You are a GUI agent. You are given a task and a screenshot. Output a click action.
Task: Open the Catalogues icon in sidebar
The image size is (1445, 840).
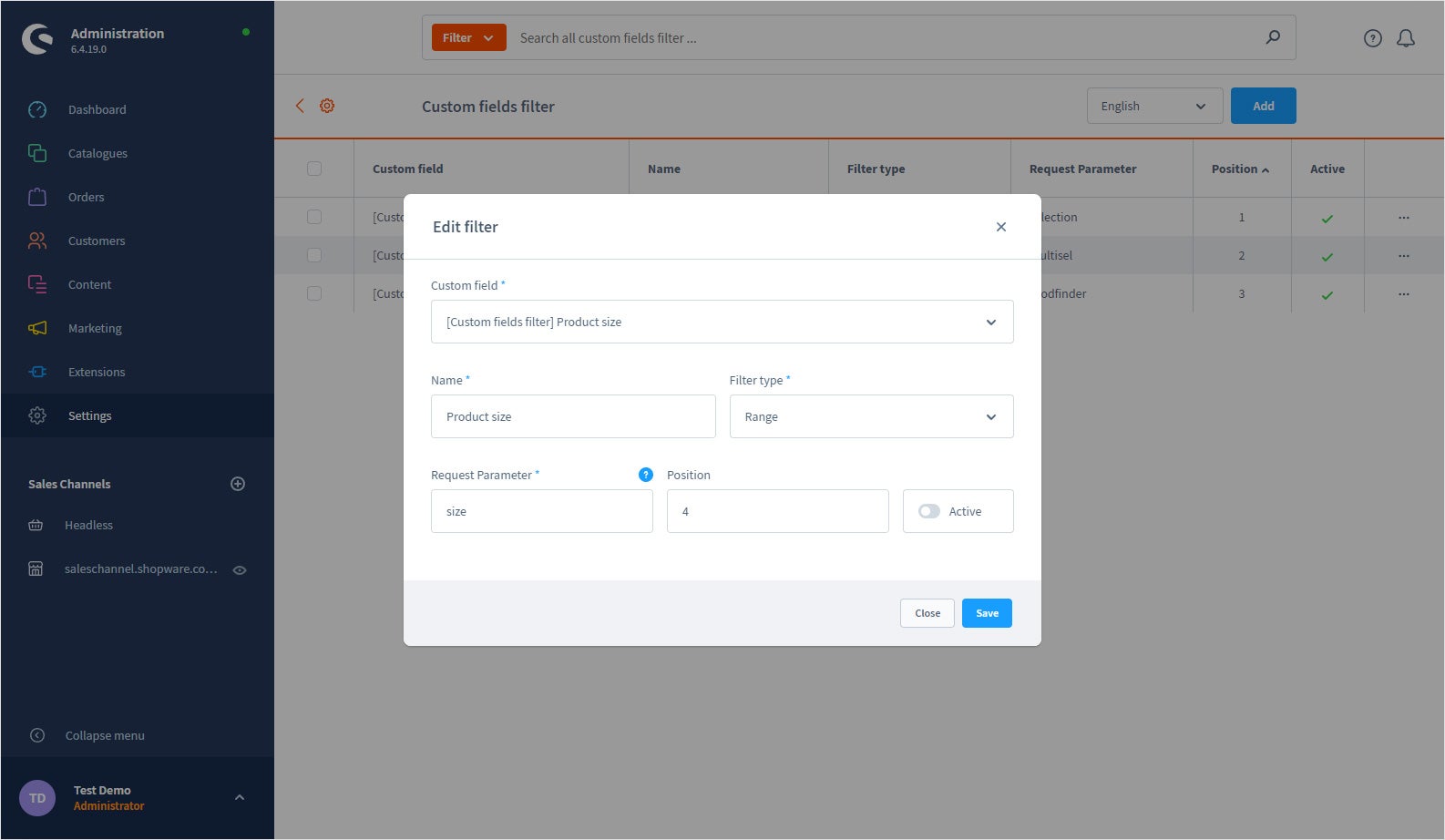(x=37, y=153)
